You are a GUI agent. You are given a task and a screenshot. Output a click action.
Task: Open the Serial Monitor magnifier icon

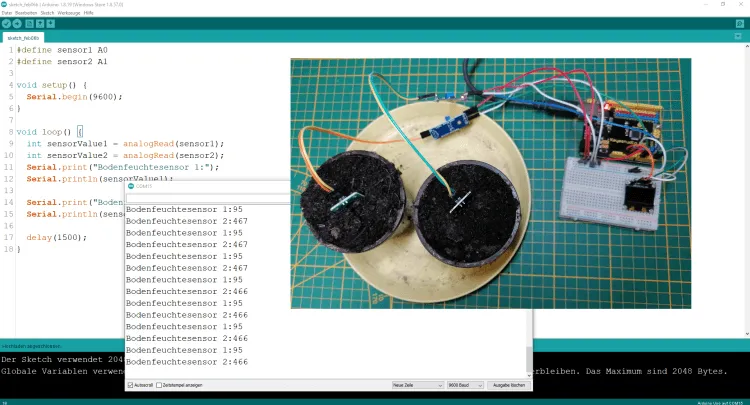point(741,22)
